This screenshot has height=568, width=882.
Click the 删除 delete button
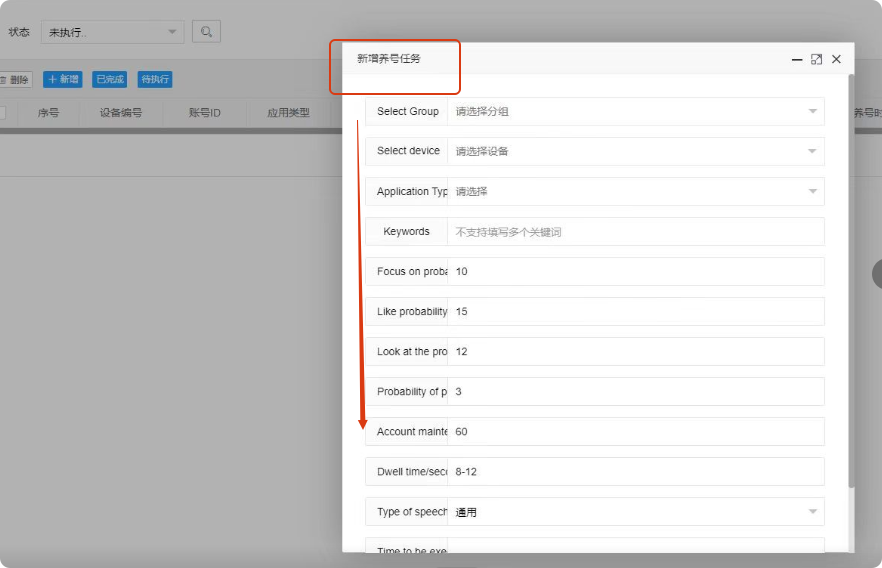pos(15,80)
